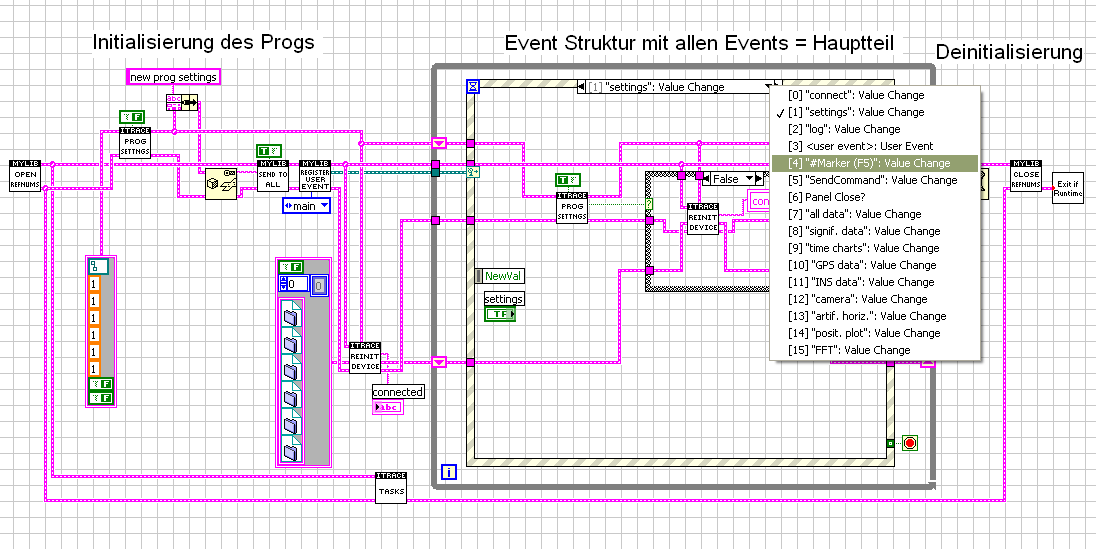
Task: Toggle the settings boolean control terminal
Action: pos(500,315)
